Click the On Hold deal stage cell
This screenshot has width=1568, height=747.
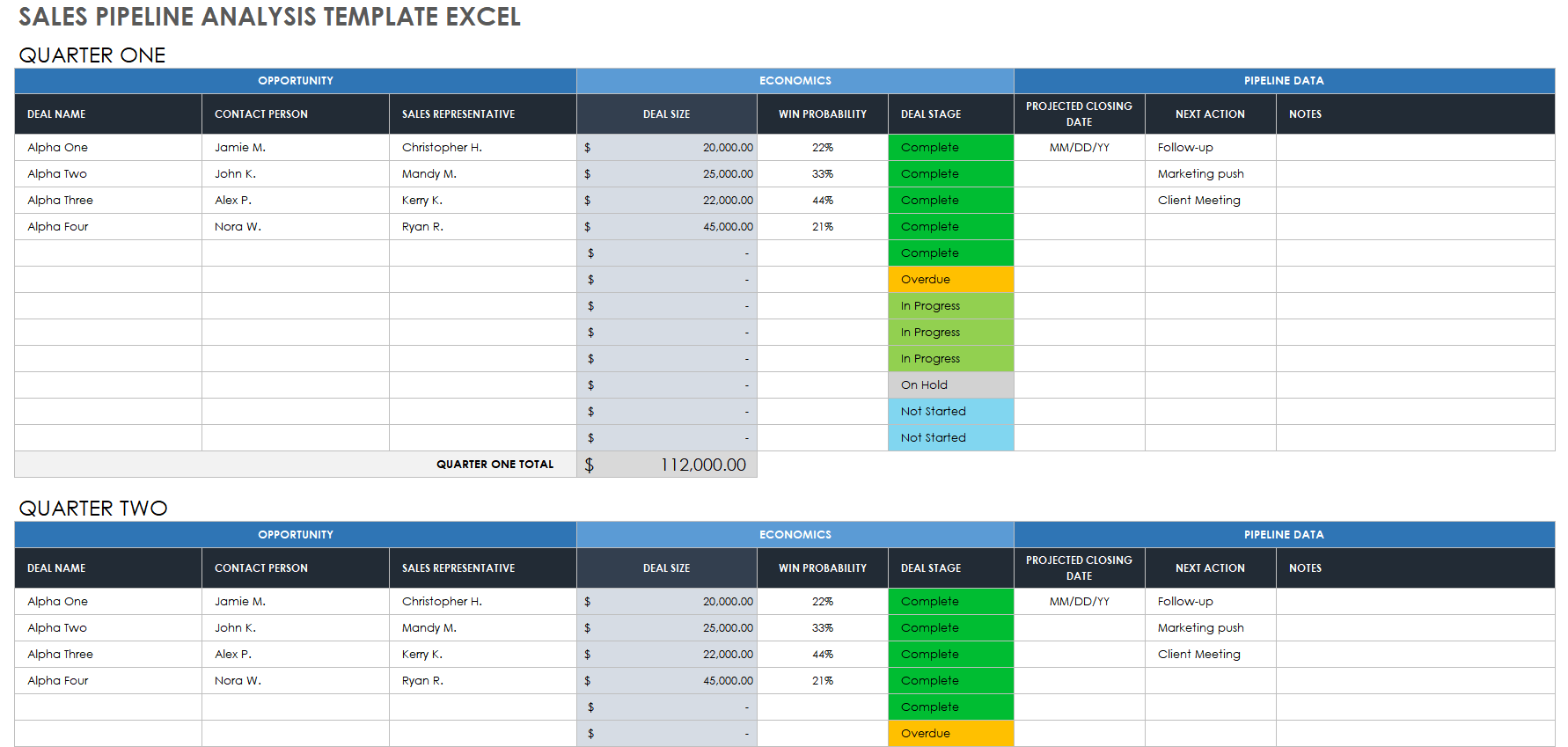point(950,385)
